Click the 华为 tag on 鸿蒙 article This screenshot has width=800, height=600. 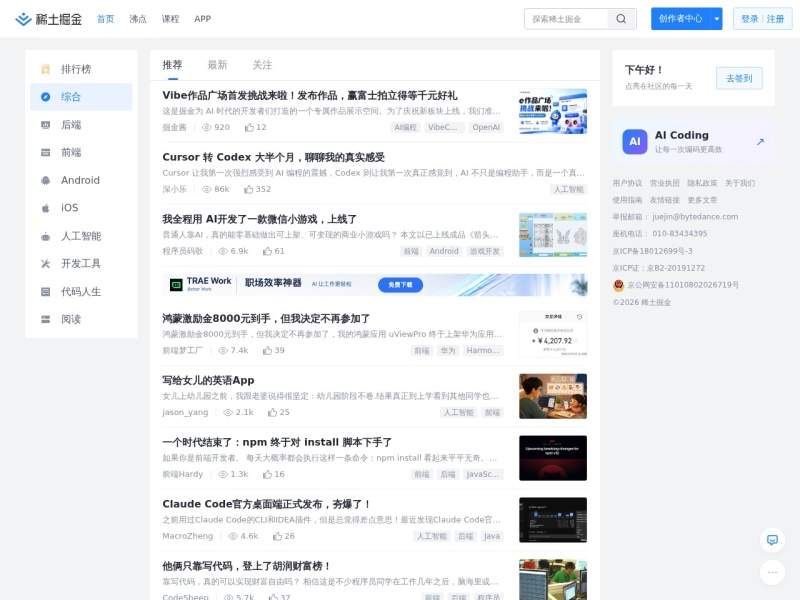click(x=448, y=351)
